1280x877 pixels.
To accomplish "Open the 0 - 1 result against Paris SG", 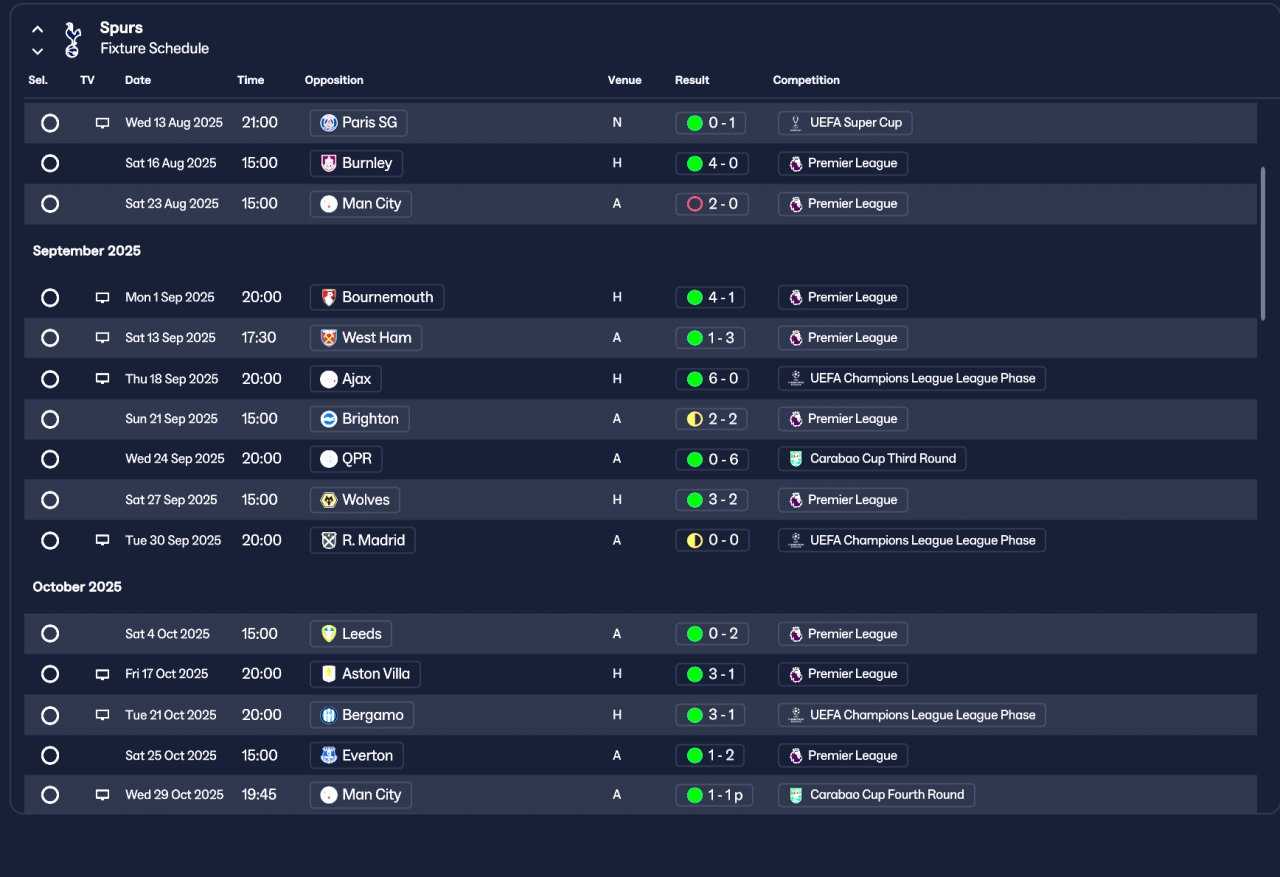I will point(711,123).
